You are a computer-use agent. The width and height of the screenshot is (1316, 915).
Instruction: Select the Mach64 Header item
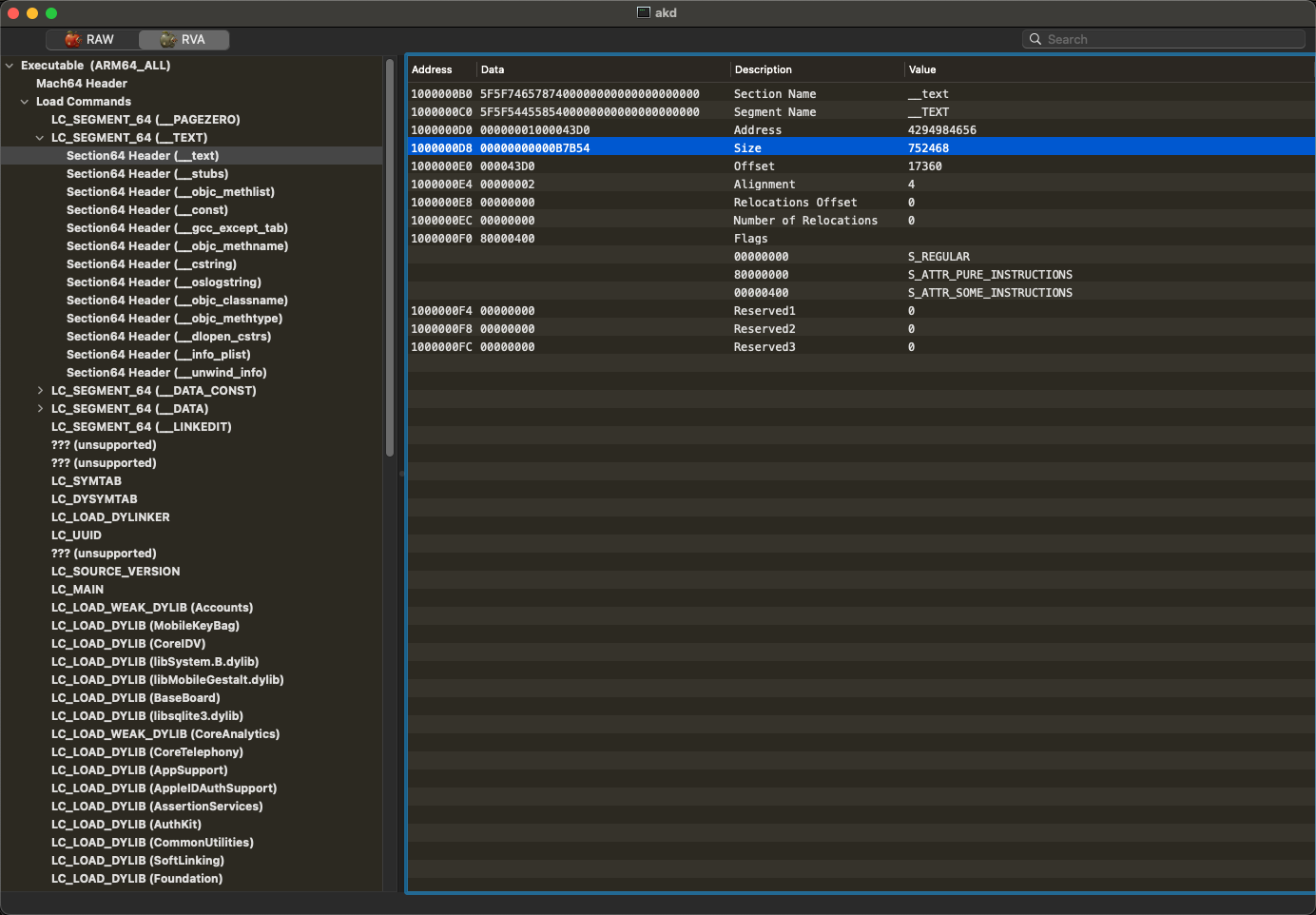click(x=82, y=84)
